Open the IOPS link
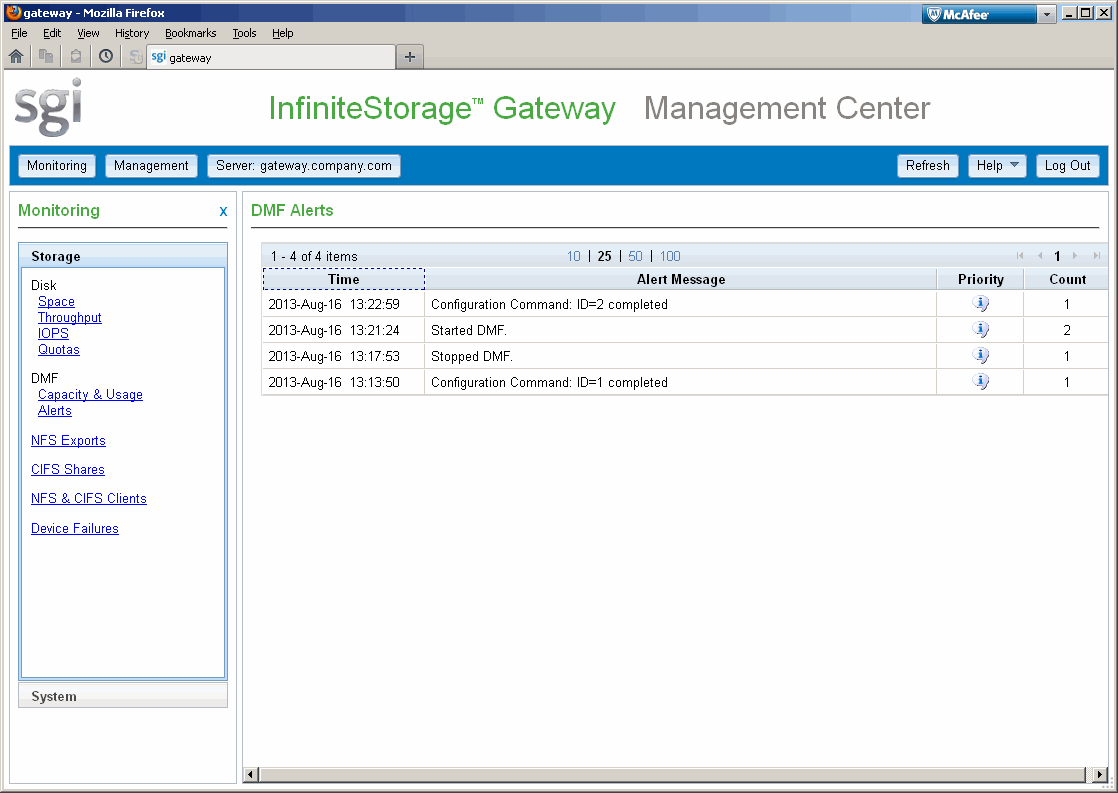1118x793 pixels. click(x=53, y=333)
